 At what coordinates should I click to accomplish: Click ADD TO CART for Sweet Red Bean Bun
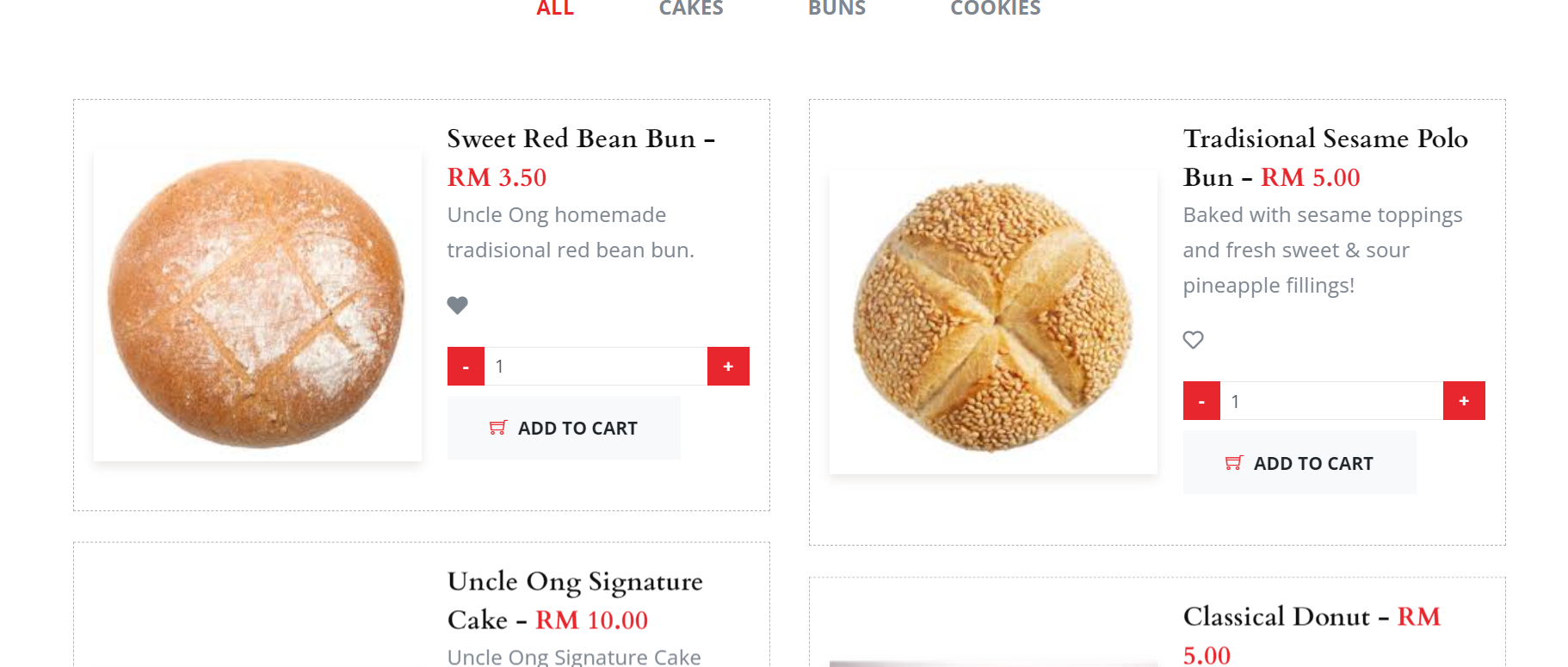(x=564, y=427)
